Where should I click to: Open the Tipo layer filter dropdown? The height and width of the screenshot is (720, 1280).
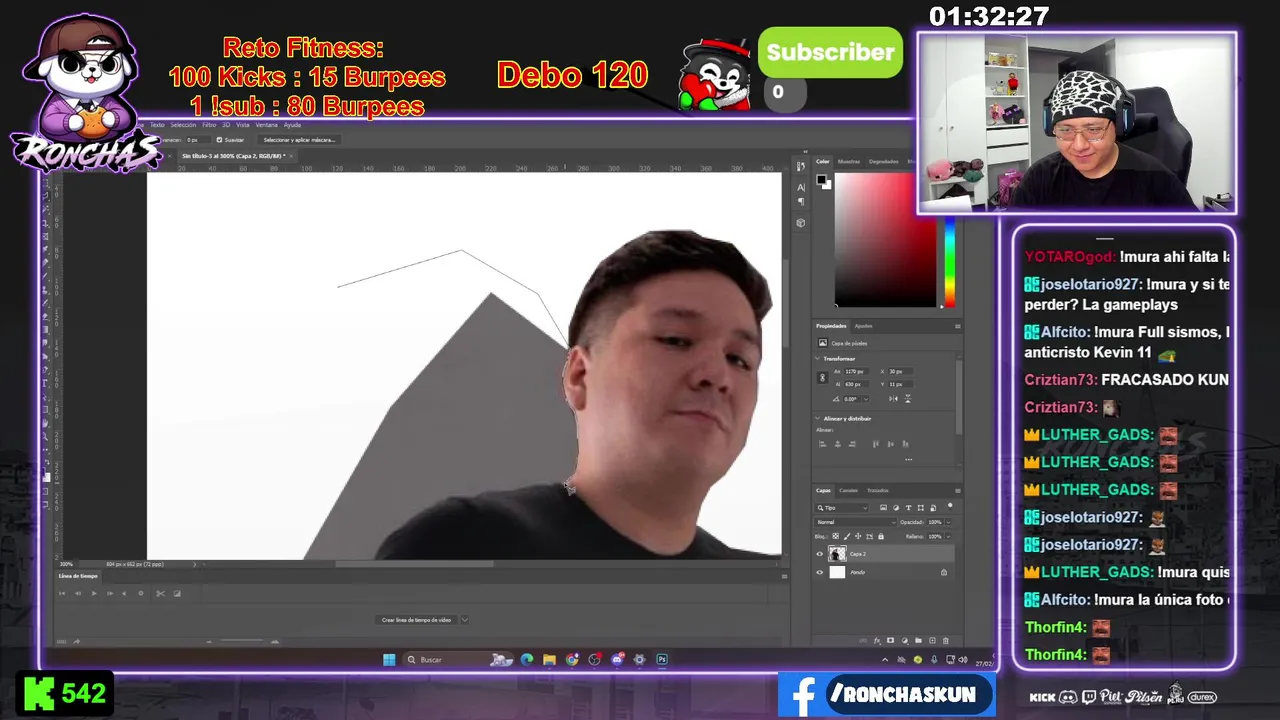tap(841, 508)
